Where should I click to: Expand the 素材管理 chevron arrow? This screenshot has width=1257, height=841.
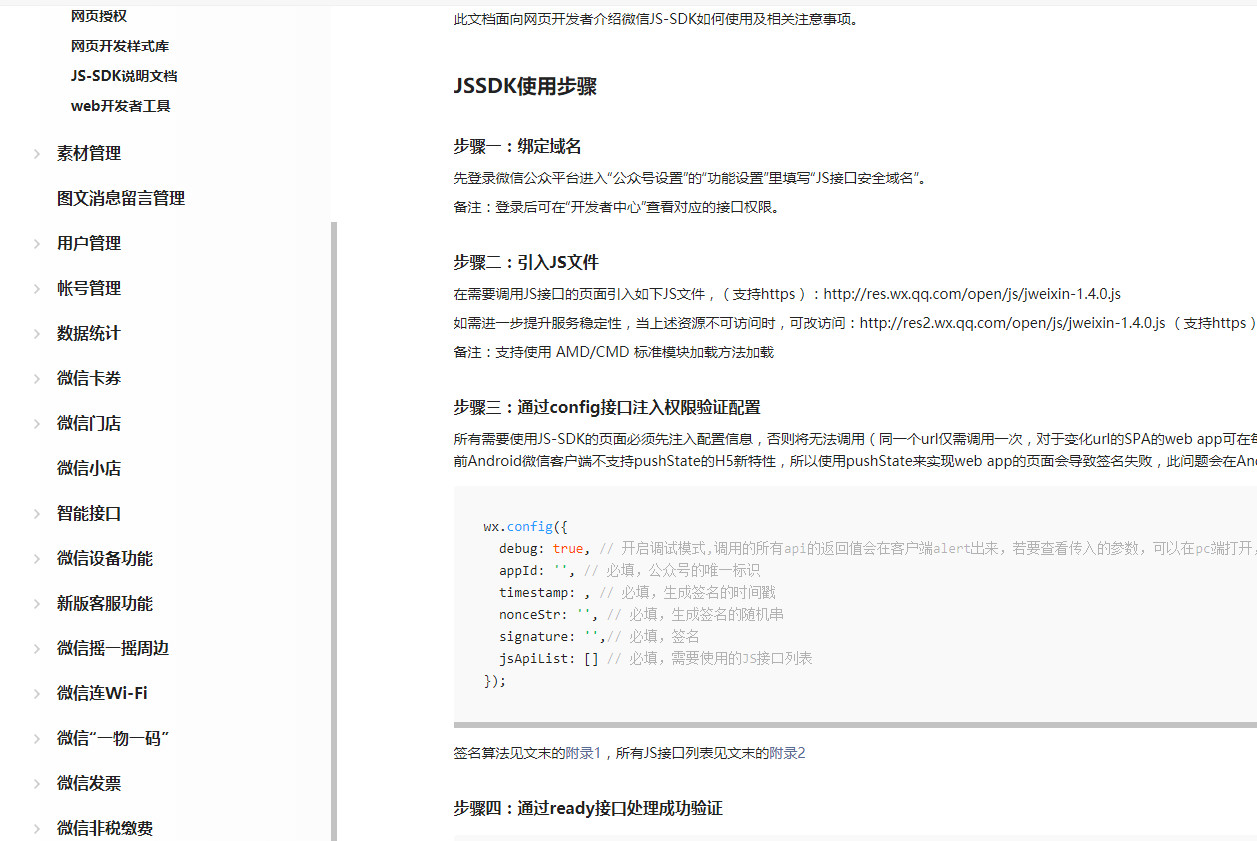coord(37,154)
